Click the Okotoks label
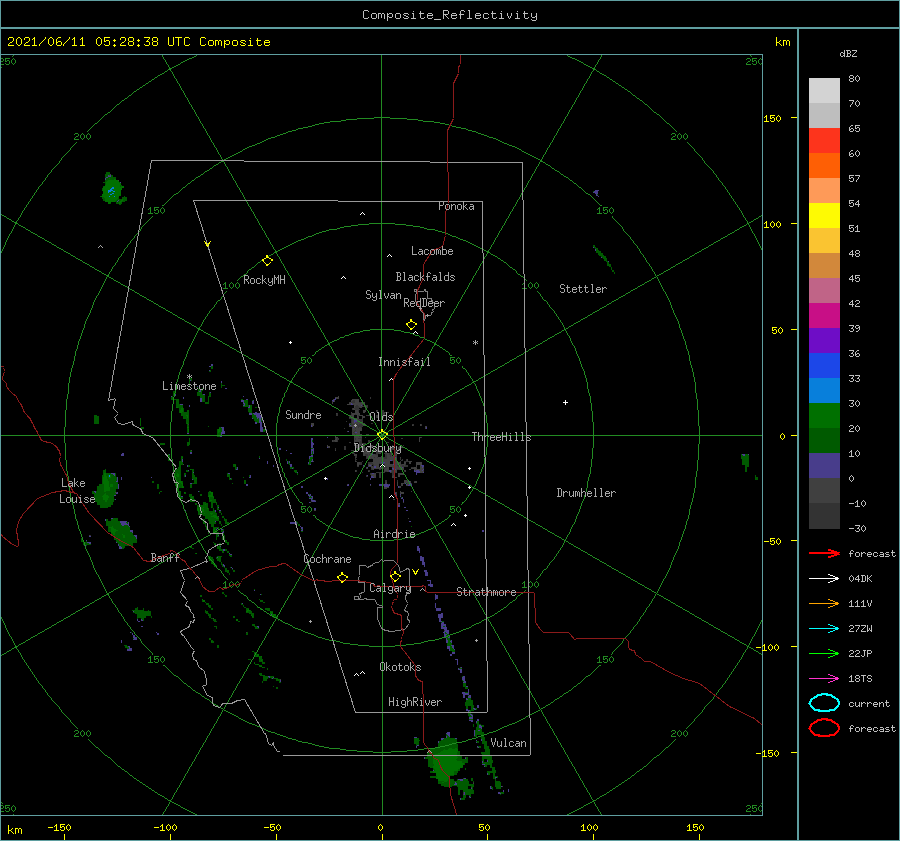Image resolution: width=900 pixels, height=841 pixels. pyautogui.click(x=400, y=667)
